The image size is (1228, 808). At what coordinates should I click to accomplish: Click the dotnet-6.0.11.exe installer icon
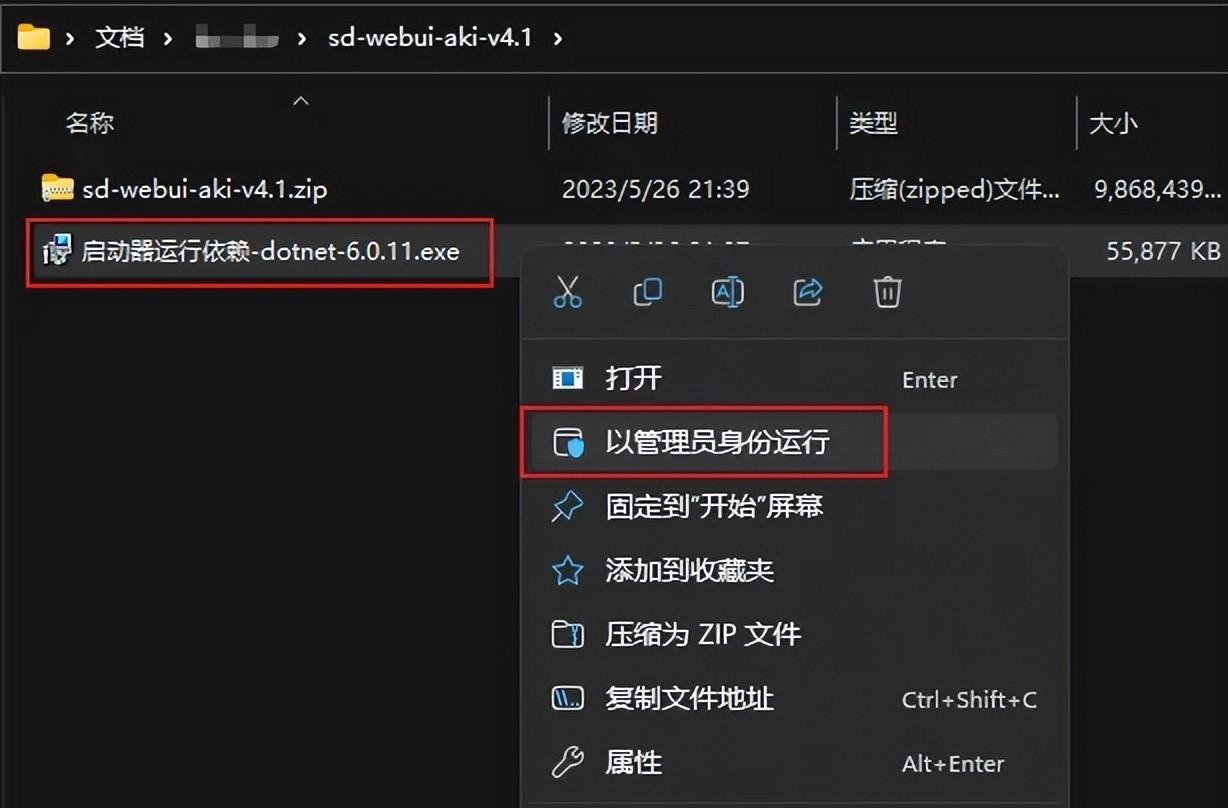57,250
